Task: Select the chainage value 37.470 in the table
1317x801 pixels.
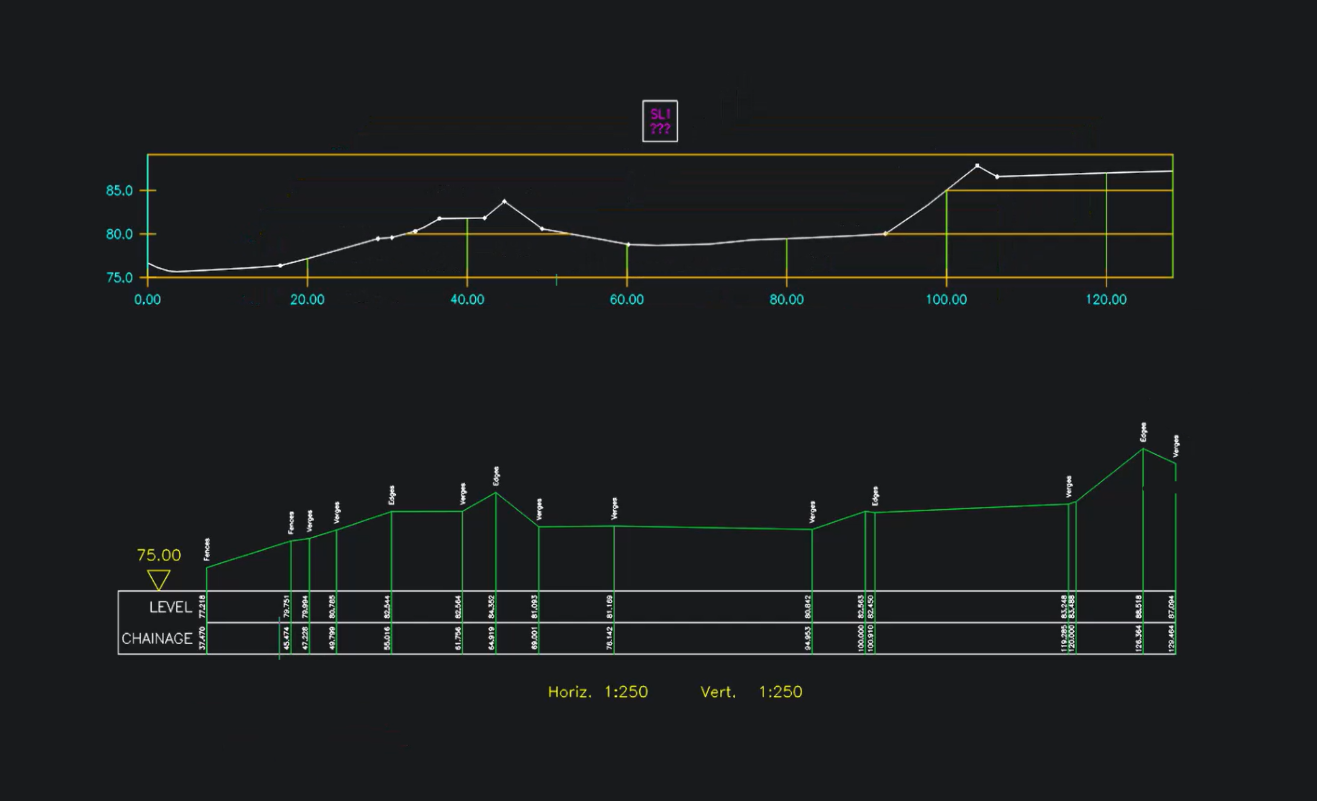Action: (203, 639)
